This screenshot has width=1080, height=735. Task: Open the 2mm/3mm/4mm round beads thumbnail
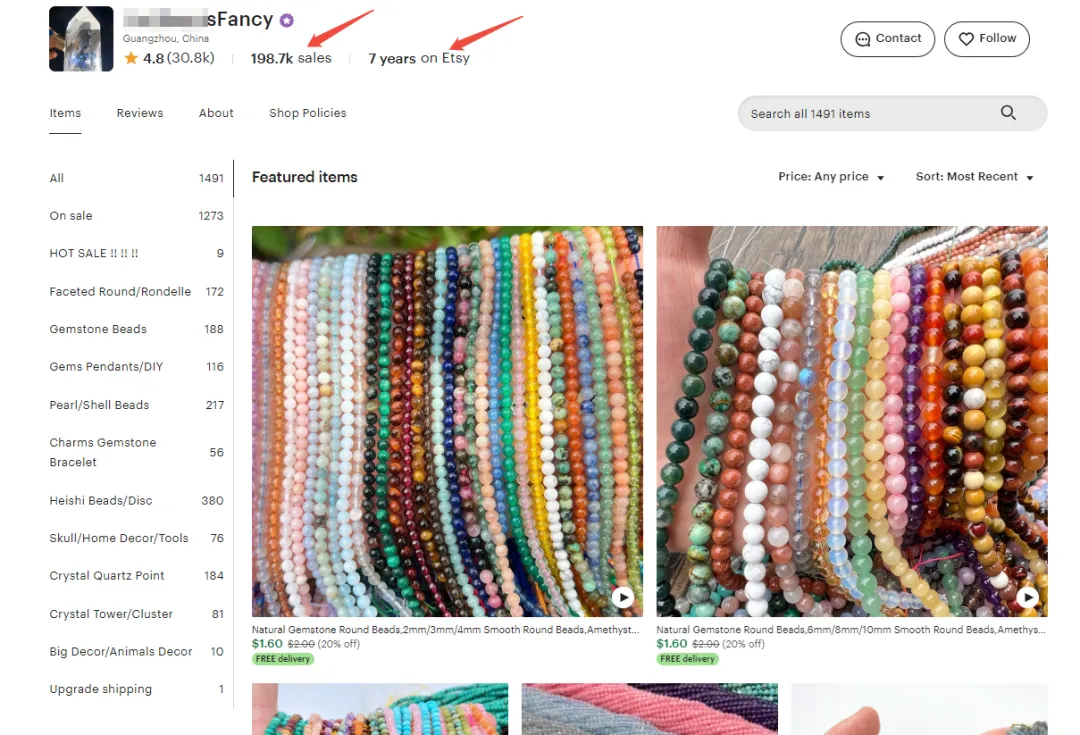pyautogui.click(x=447, y=421)
